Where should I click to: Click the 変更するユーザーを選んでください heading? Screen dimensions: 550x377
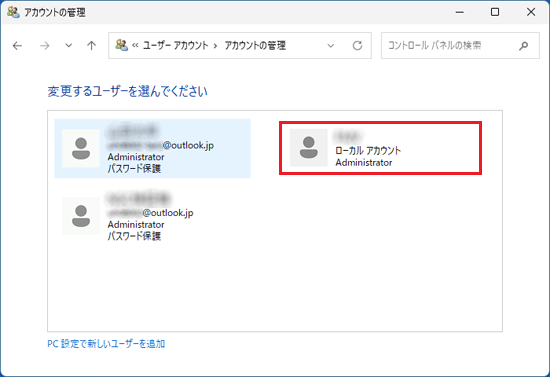click(127, 92)
